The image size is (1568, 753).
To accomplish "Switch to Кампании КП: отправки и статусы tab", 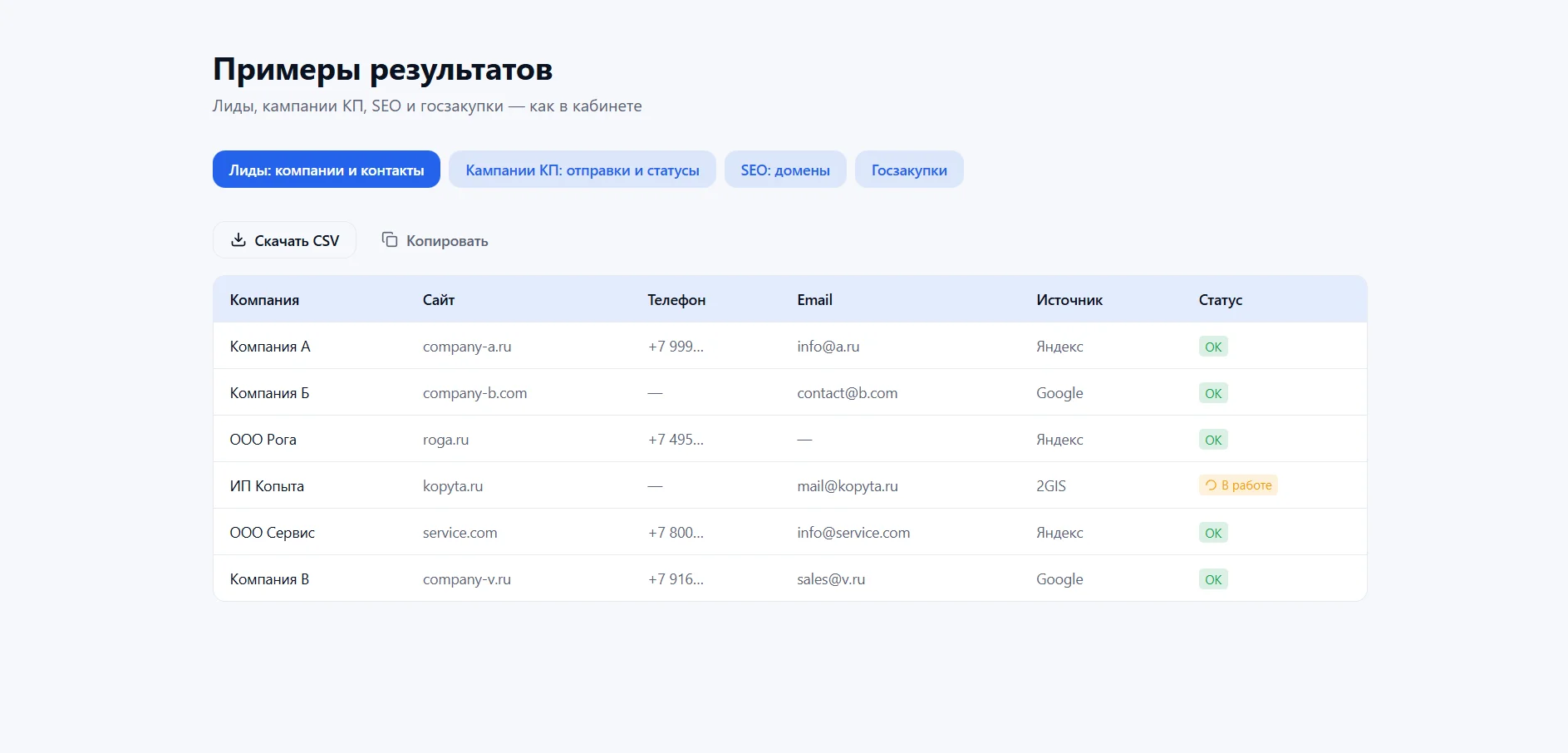I will [x=582, y=170].
